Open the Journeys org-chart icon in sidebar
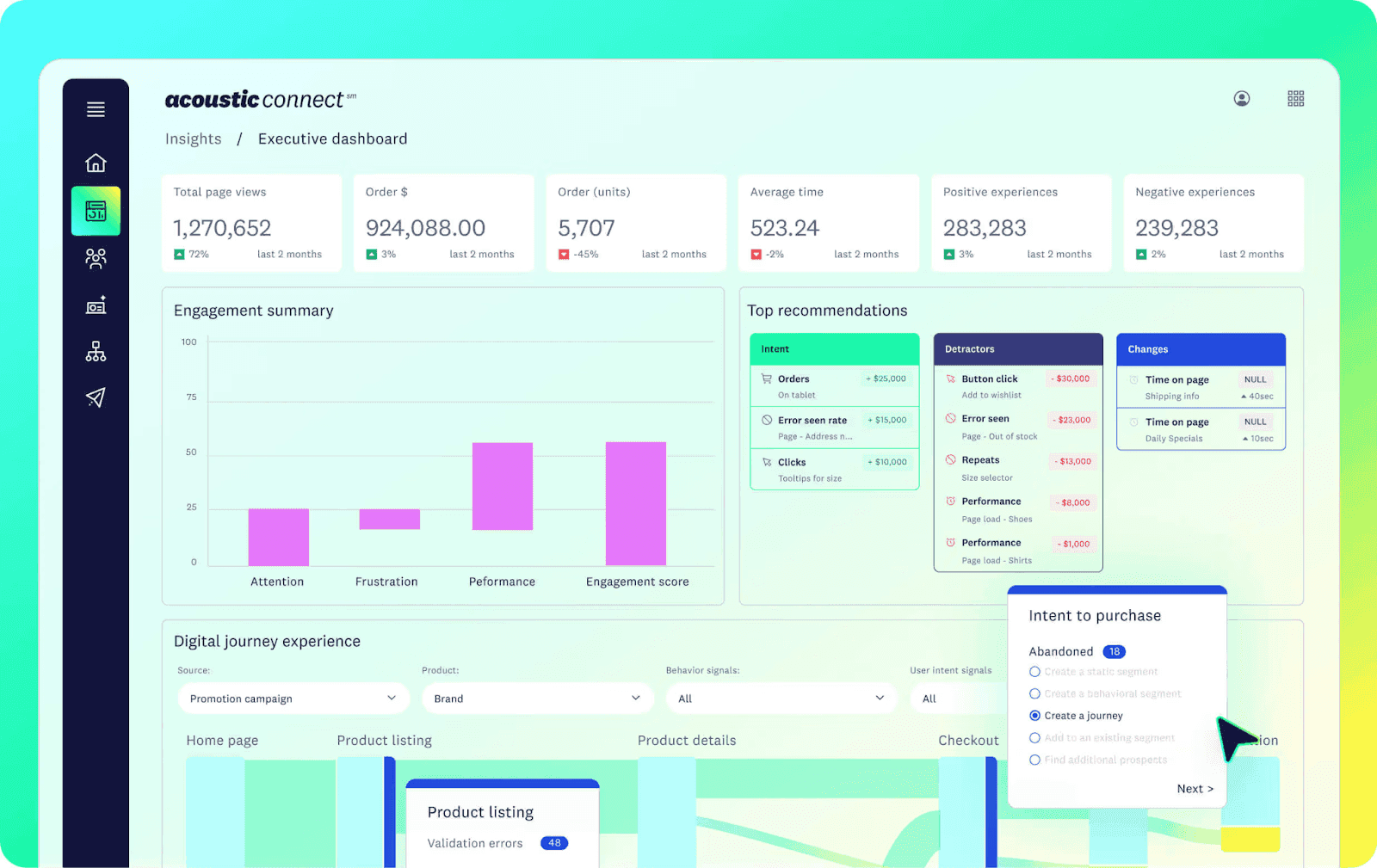The image size is (1377, 868). [x=96, y=351]
